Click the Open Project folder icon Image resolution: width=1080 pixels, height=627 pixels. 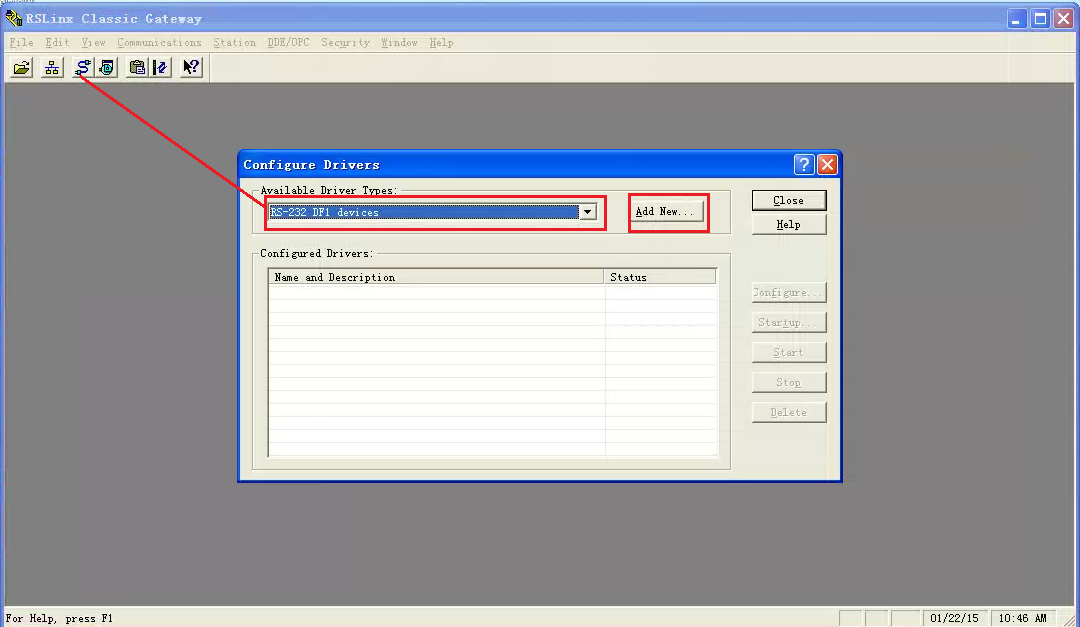point(22,68)
